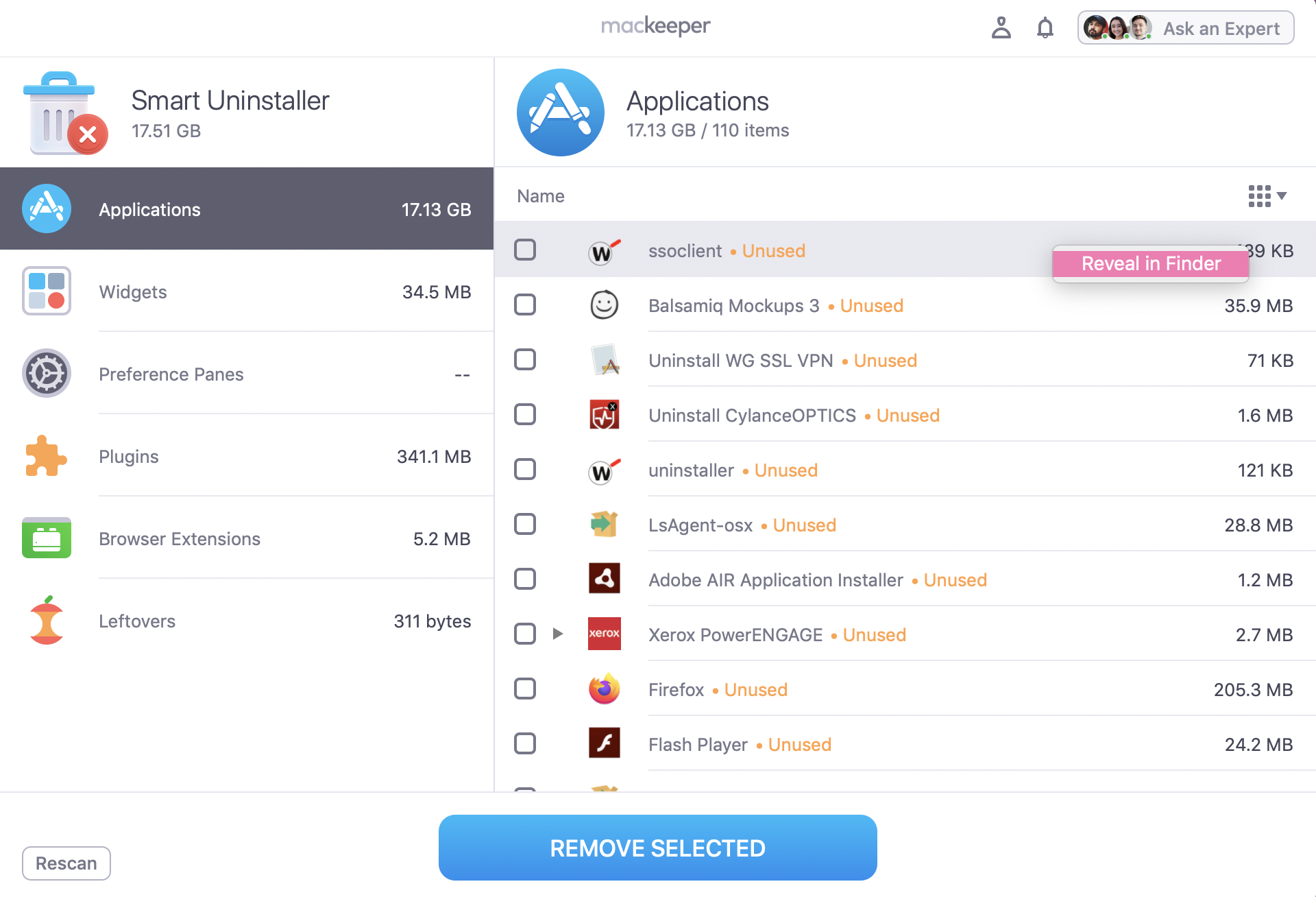This screenshot has width=1316, height=897.
Task: Click the mackeeper logo title
Action: click(656, 26)
